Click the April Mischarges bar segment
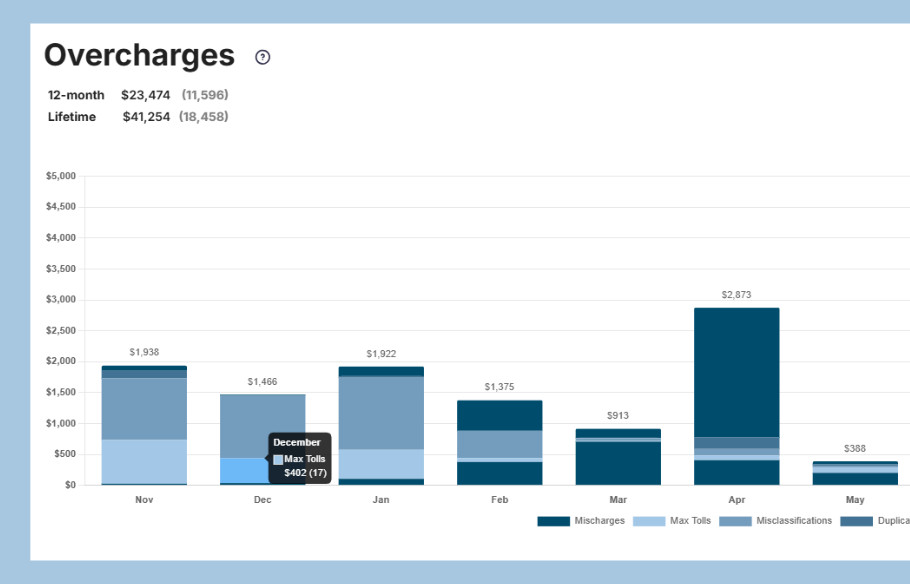Viewport: 910px width, 584px height. [736, 370]
